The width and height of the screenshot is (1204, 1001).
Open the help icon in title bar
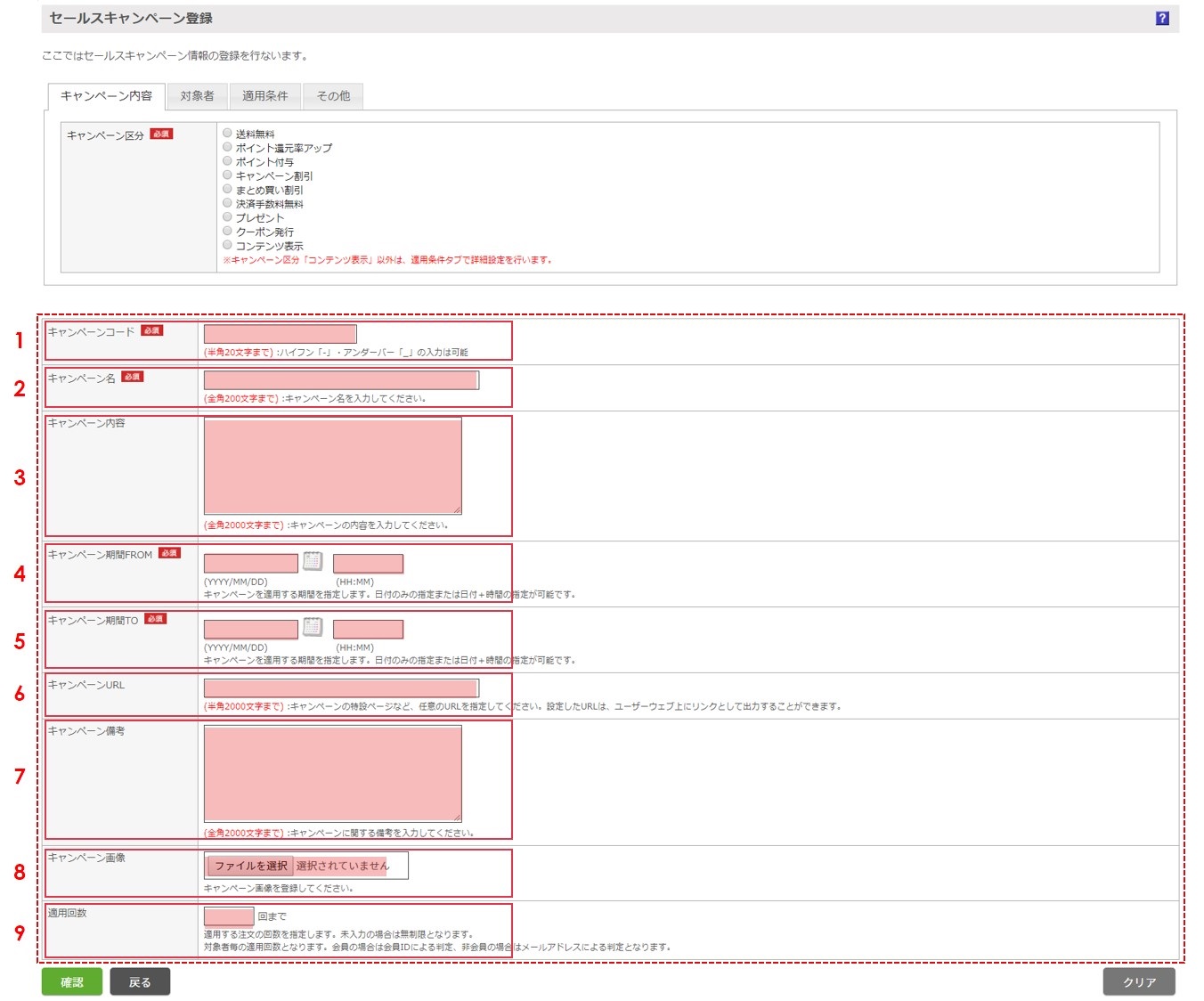1162,19
